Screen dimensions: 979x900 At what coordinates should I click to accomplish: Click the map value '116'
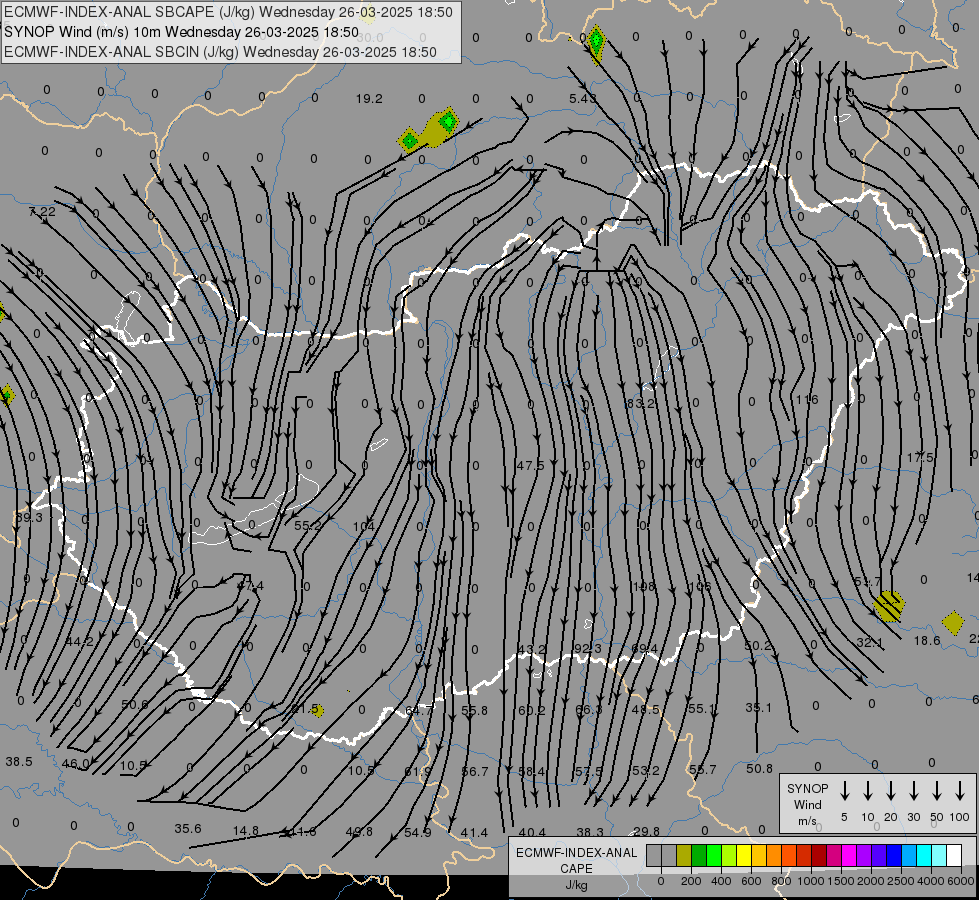(807, 399)
